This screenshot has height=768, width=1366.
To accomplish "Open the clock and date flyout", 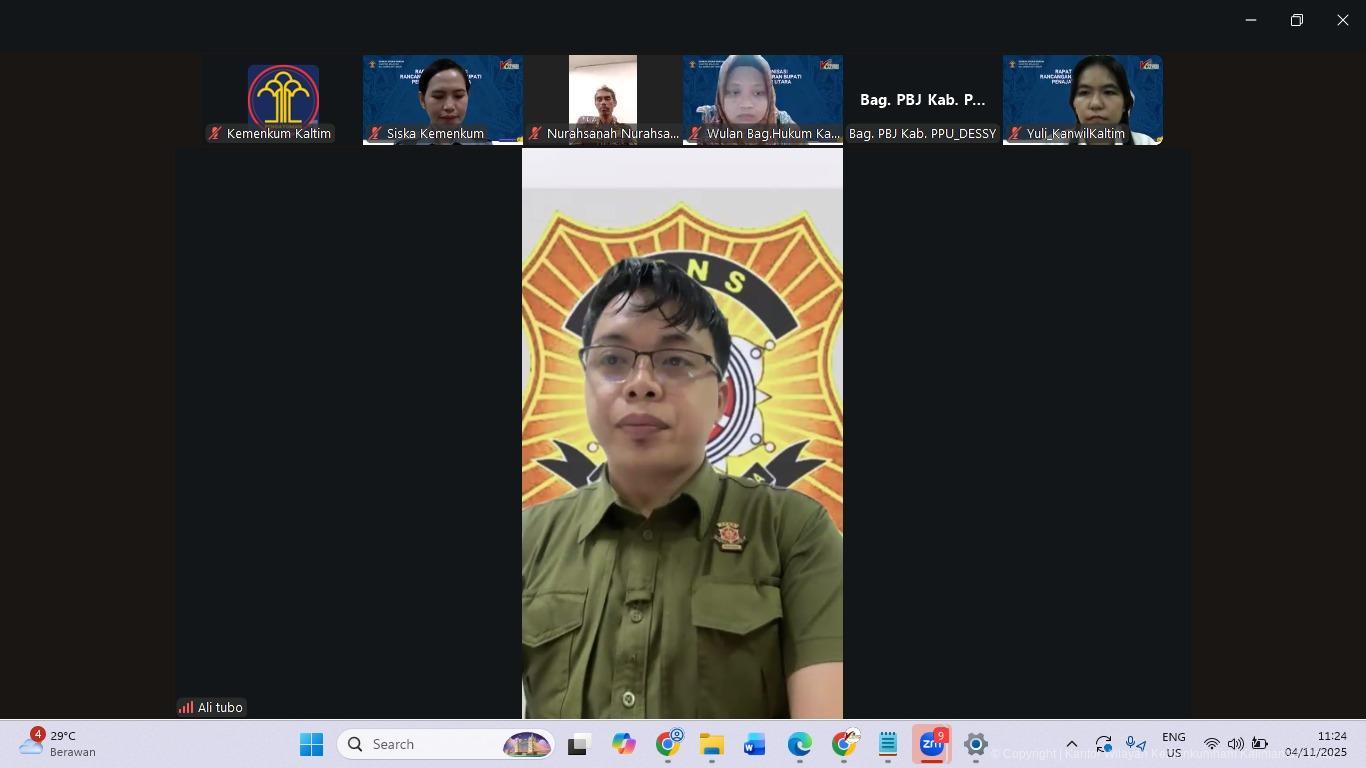I will click(1315, 744).
